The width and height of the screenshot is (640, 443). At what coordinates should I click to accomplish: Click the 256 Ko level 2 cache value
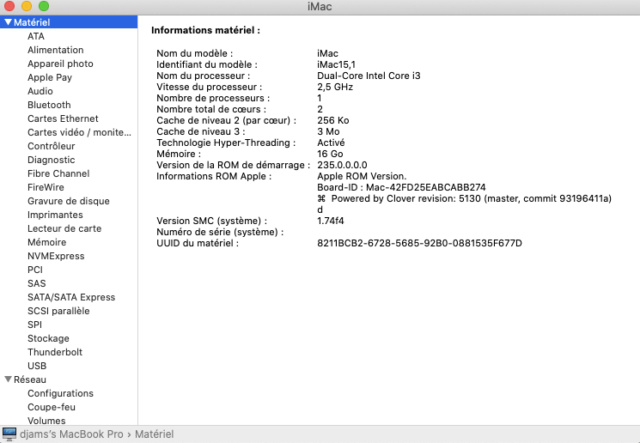click(333, 120)
